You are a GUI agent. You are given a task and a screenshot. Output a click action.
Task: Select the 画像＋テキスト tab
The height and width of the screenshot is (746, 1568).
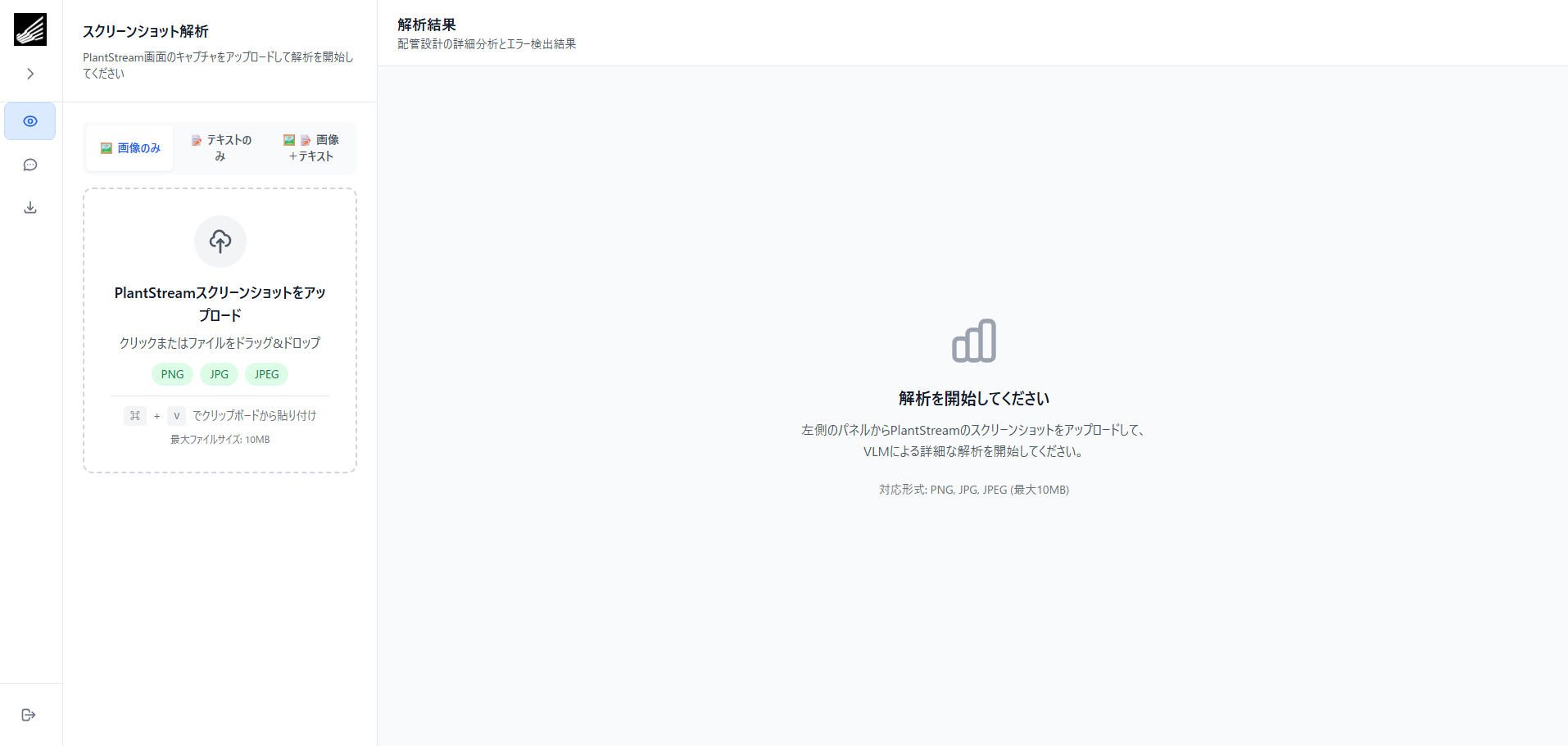tap(310, 148)
